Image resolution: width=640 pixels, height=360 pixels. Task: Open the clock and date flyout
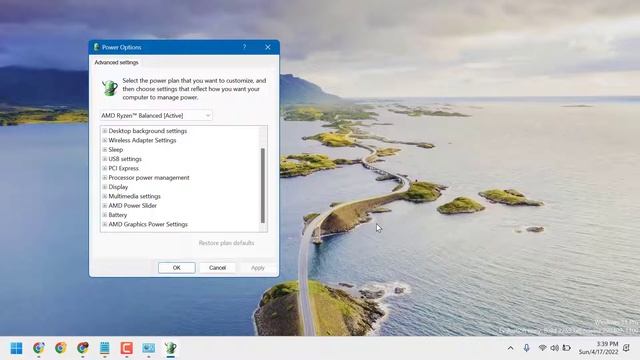[598, 348]
